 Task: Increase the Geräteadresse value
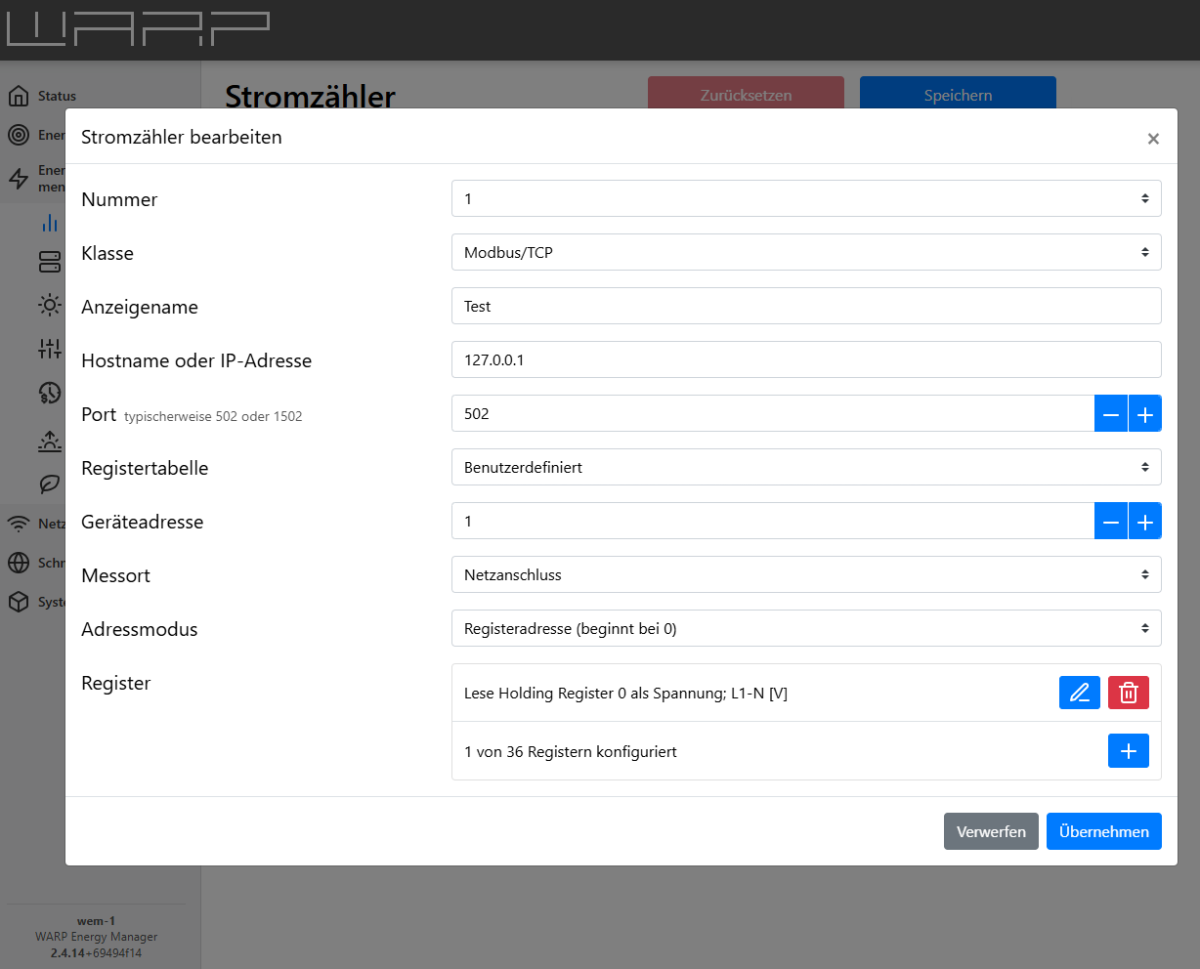1145,521
